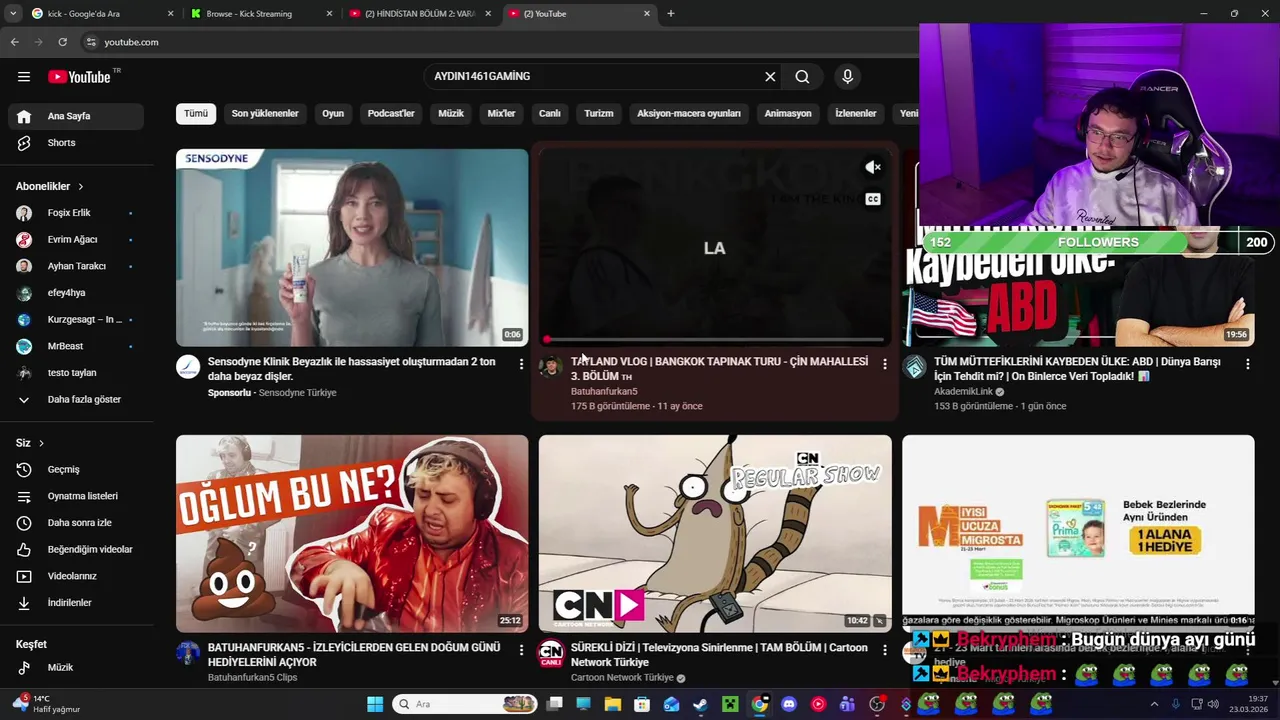1280x720 pixels.
Task: Select the Aksiyon-macera oyunları filter chip
Action: [x=689, y=114]
